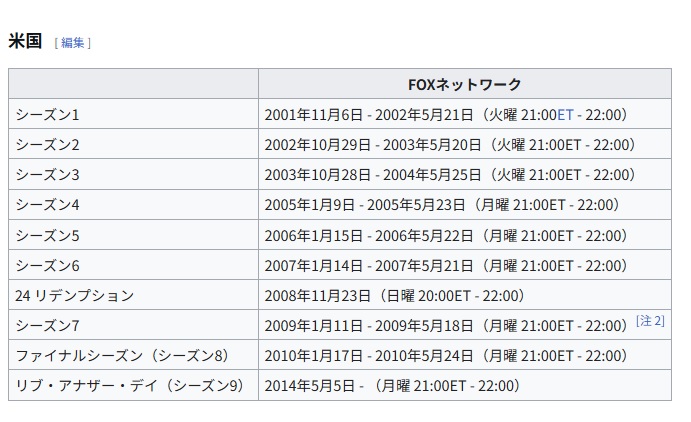
Task: Click the 2002年10月29日 broadcast date cell
Action: [450, 144]
